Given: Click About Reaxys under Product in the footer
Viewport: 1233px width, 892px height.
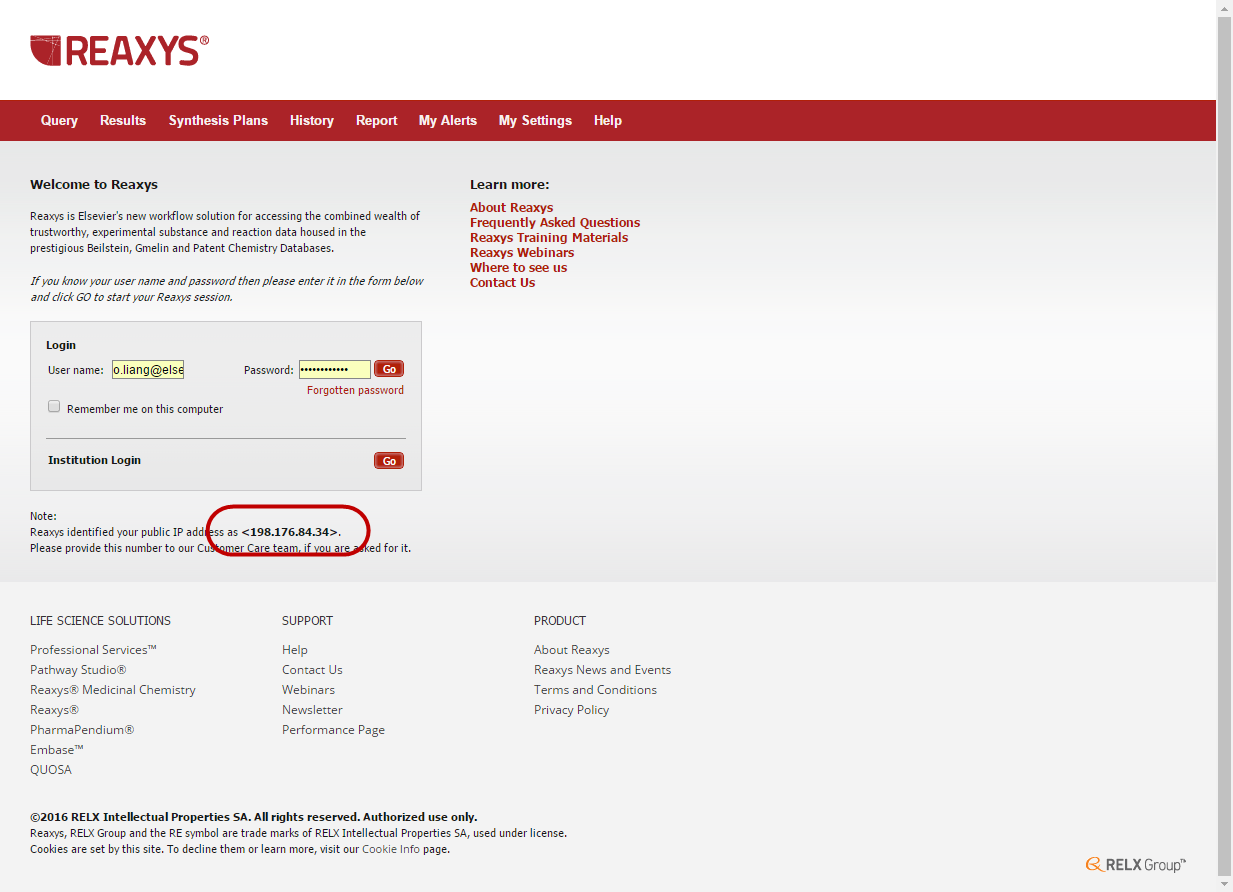Looking at the screenshot, I should pos(572,650).
